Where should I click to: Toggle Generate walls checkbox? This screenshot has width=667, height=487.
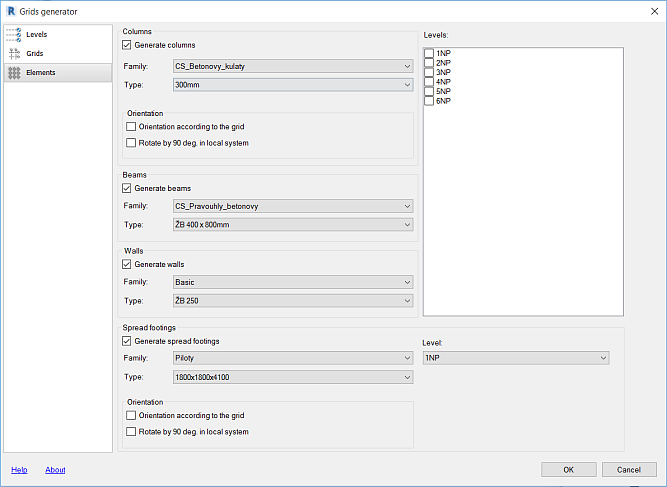[126, 264]
